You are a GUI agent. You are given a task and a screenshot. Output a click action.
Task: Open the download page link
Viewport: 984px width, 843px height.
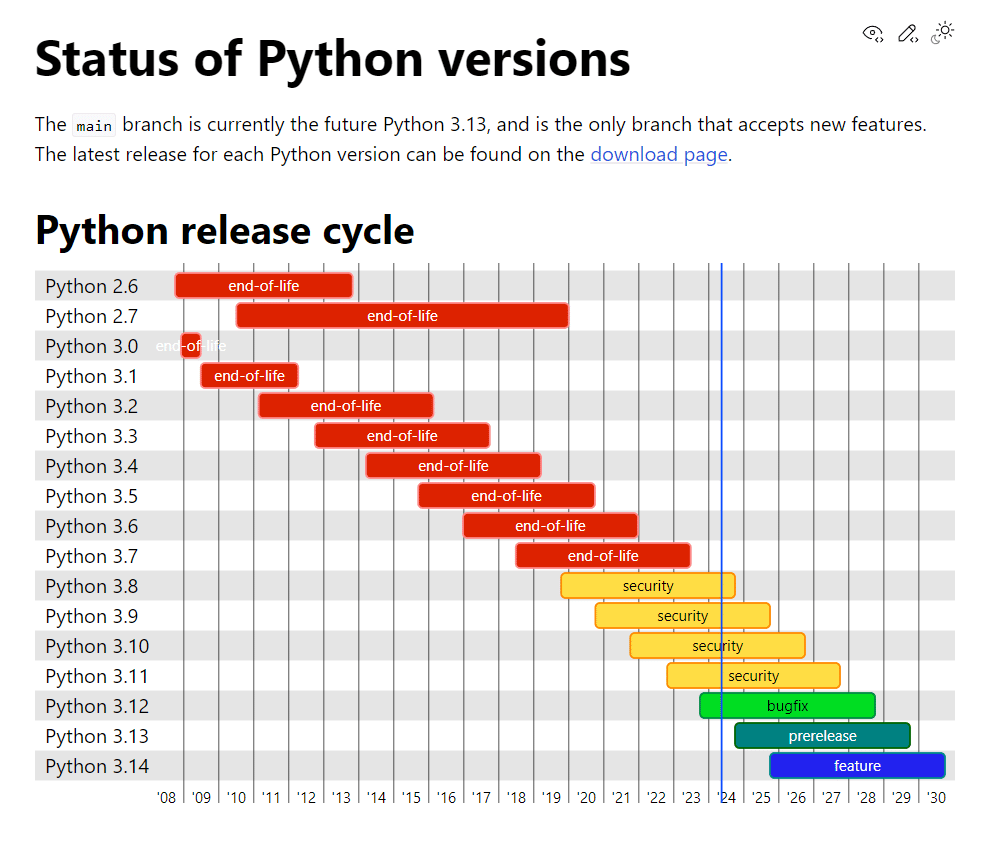pyautogui.click(x=659, y=154)
